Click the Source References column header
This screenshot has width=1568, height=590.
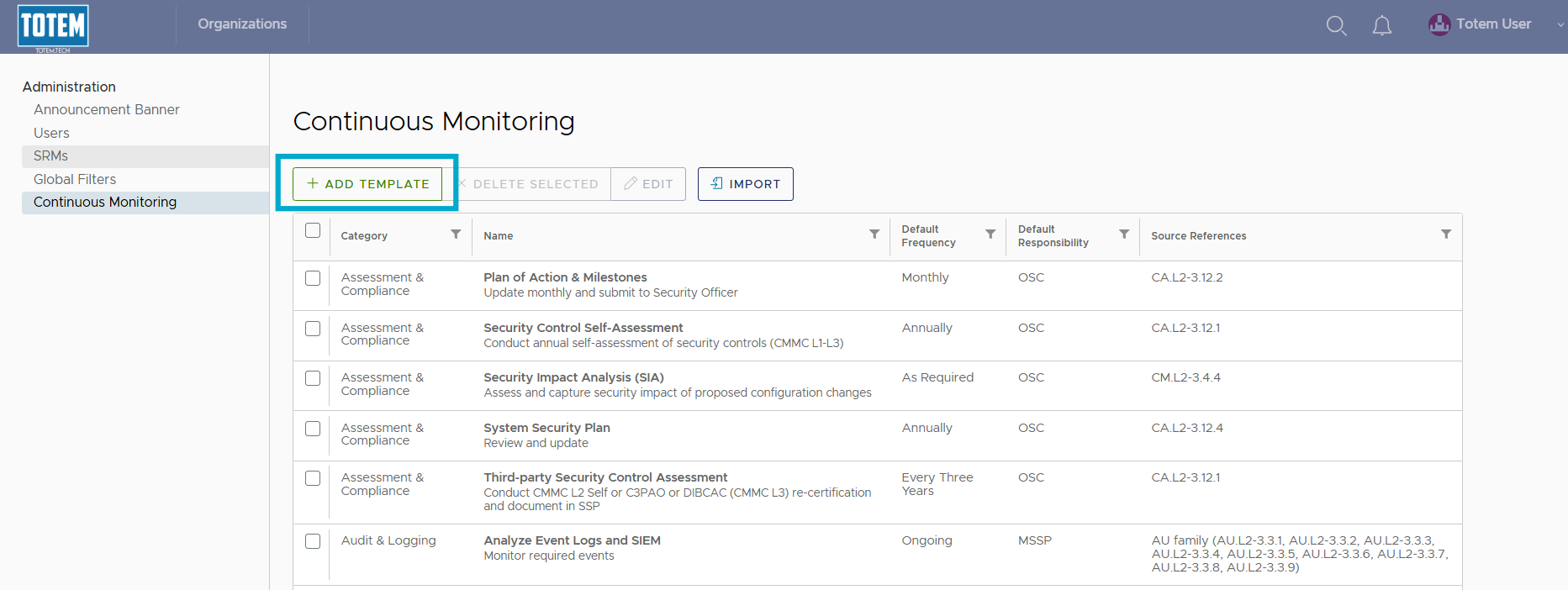coord(1199,236)
